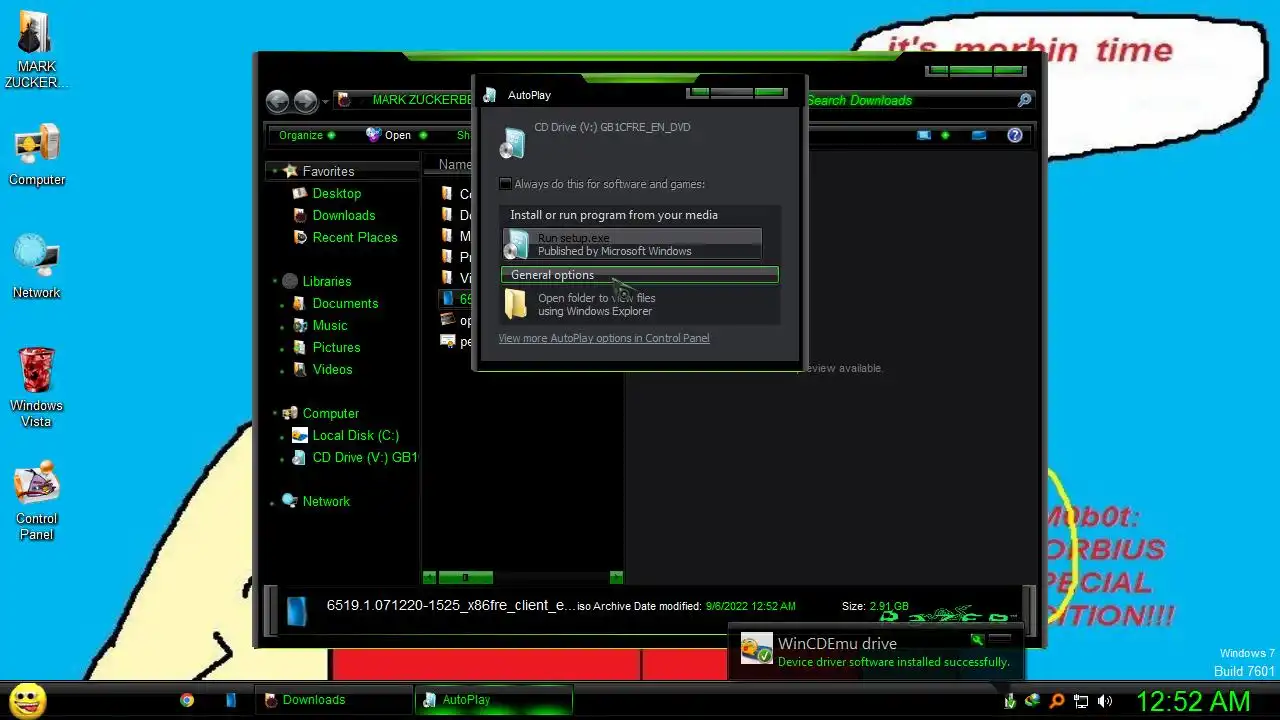
Task: Switch to AutoPlay taskbar button
Action: 494,700
